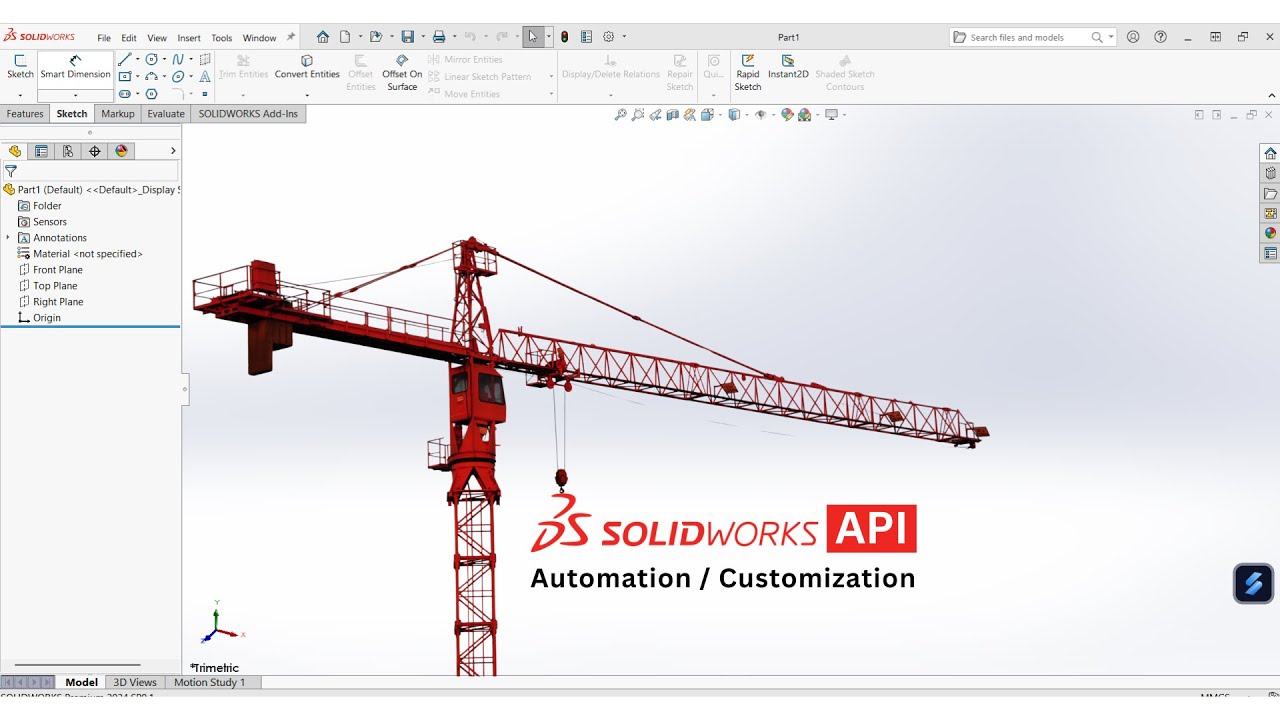Screen dimensions: 1280x720
Task: Open the Circle tool dropdown arrow
Action: pyautogui.click(x=164, y=60)
